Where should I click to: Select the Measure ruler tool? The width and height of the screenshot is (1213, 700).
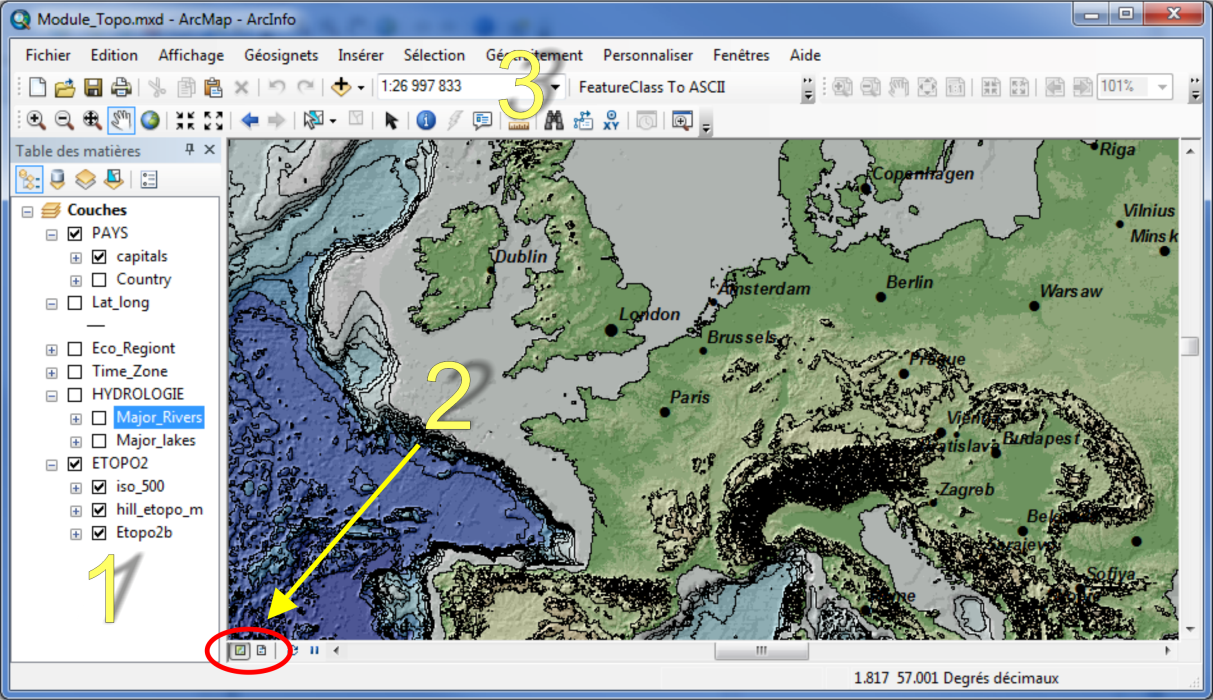518,121
